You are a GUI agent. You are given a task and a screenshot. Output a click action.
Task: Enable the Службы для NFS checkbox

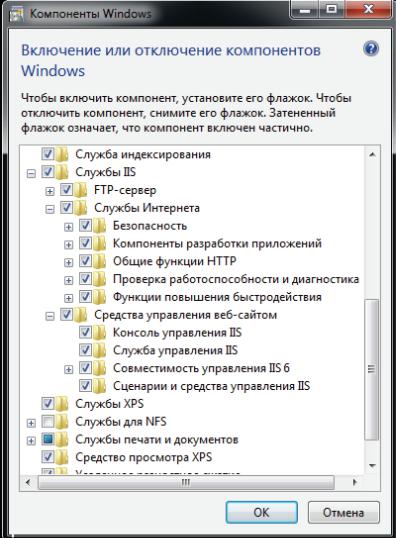tap(48, 421)
